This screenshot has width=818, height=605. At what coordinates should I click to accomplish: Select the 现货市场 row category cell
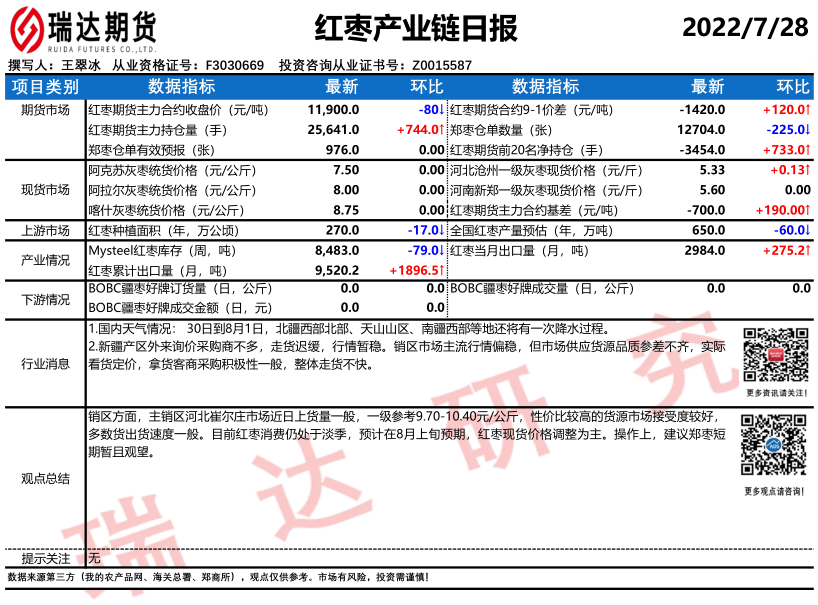[x=45, y=190]
